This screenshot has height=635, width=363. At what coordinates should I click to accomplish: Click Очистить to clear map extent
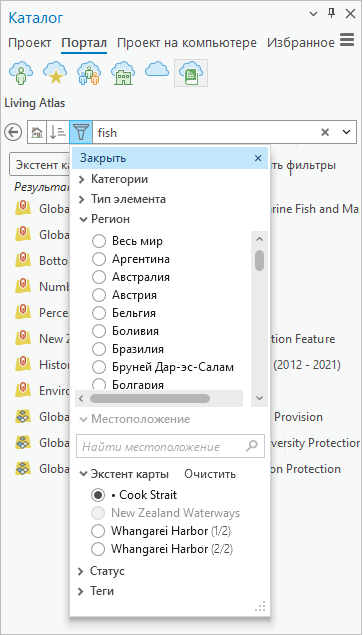pyautogui.click(x=210, y=474)
